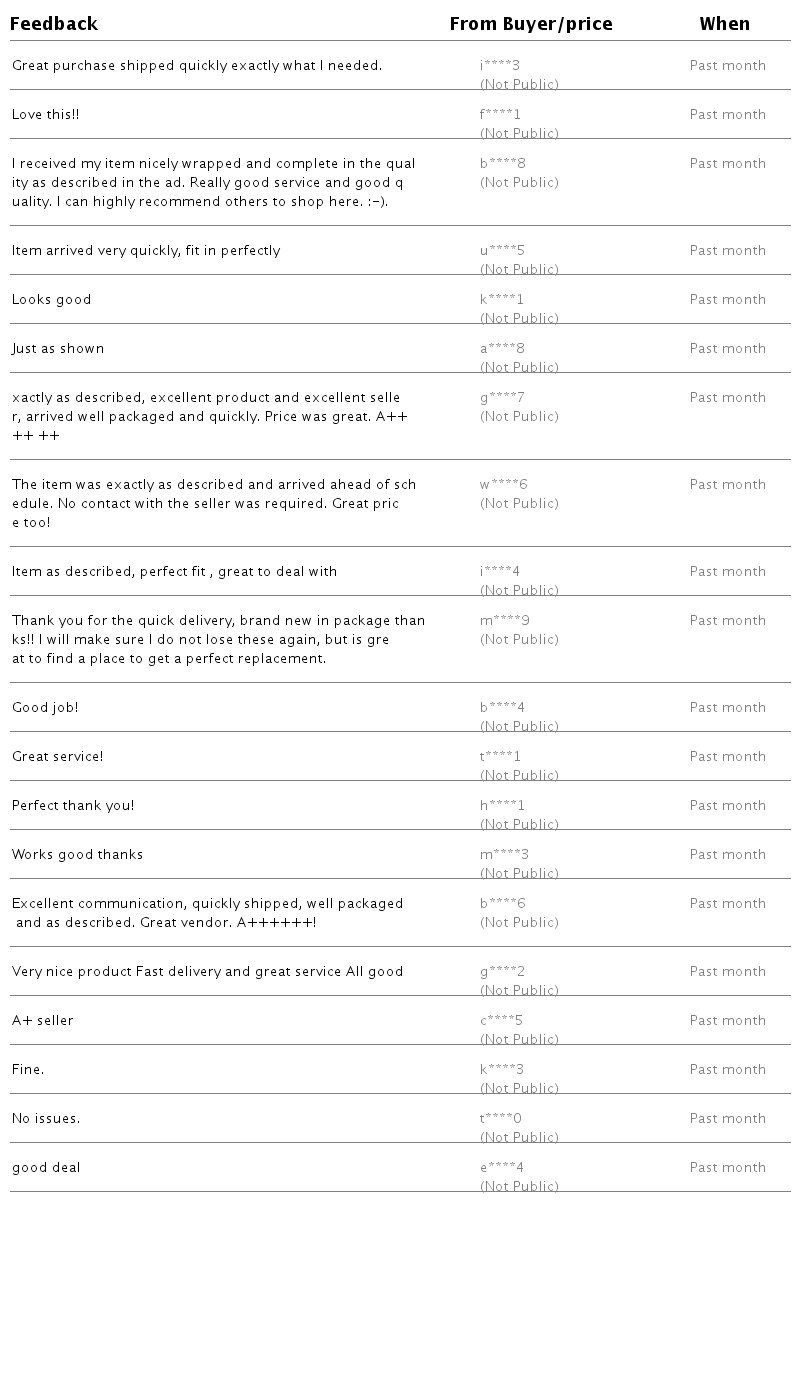This screenshot has height=1396, width=800.
Task: Select buyer name f****1
Action: [x=500, y=115]
